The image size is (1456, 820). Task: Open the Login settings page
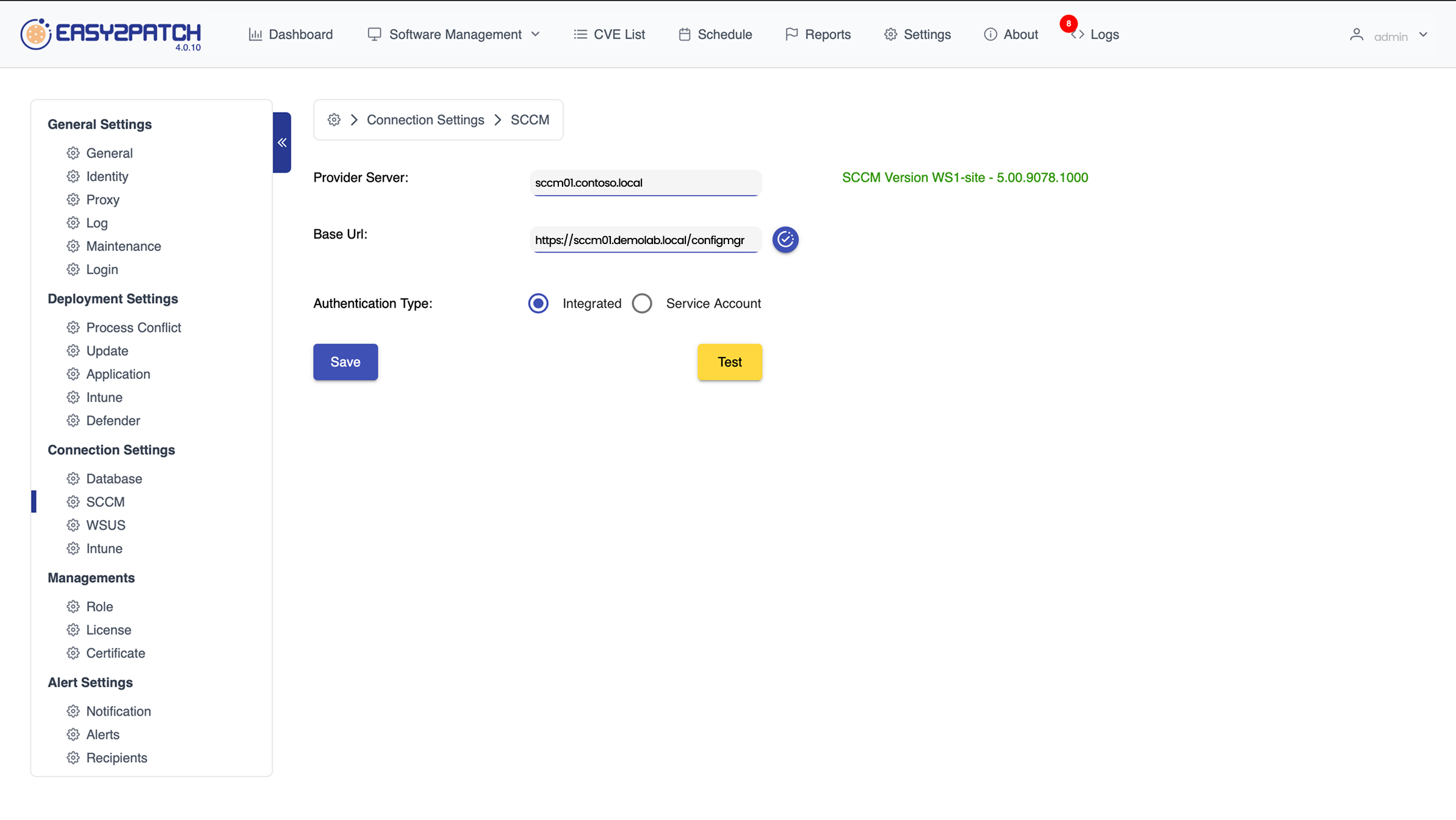click(x=102, y=269)
